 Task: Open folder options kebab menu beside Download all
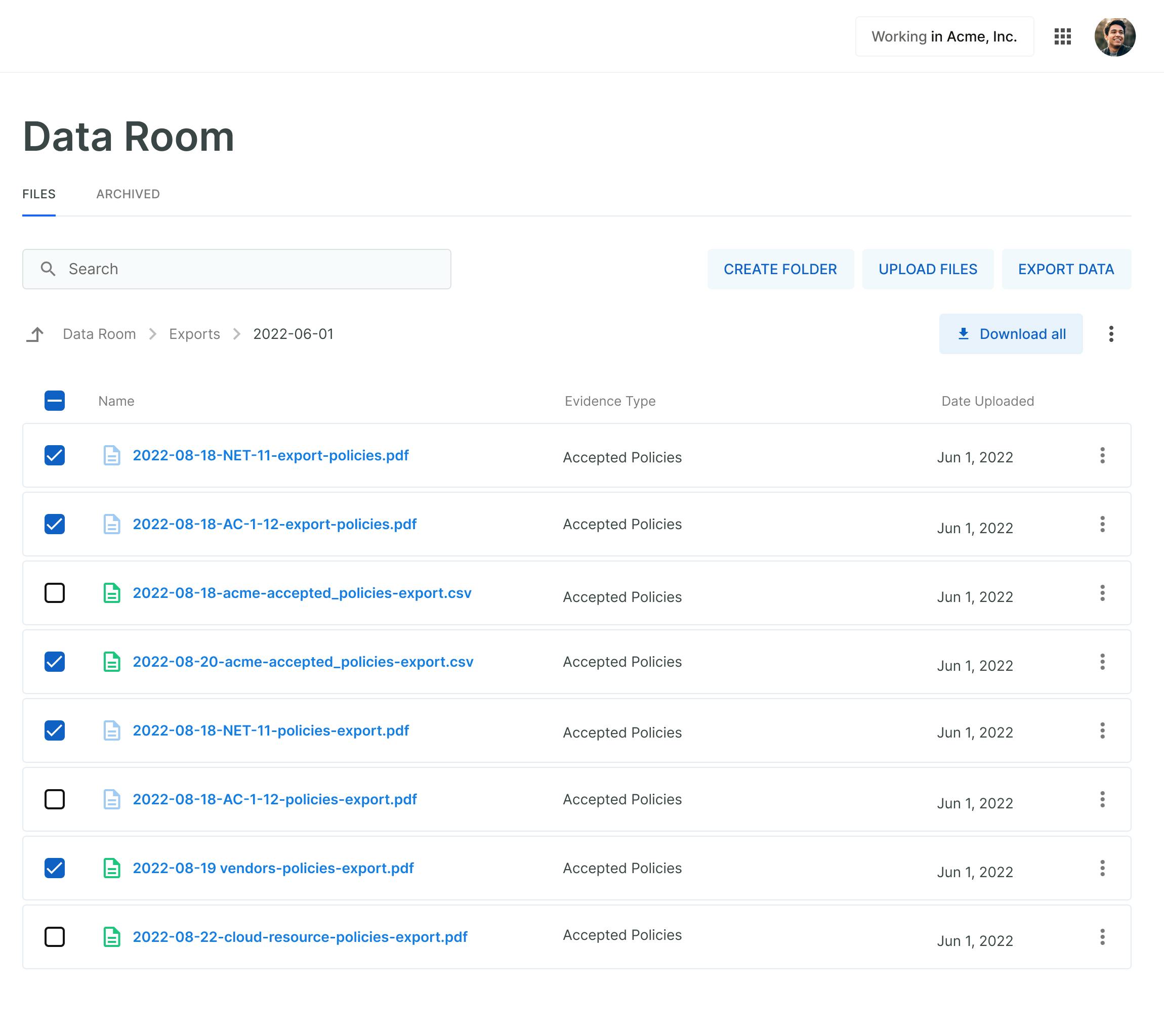tap(1110, 334)
